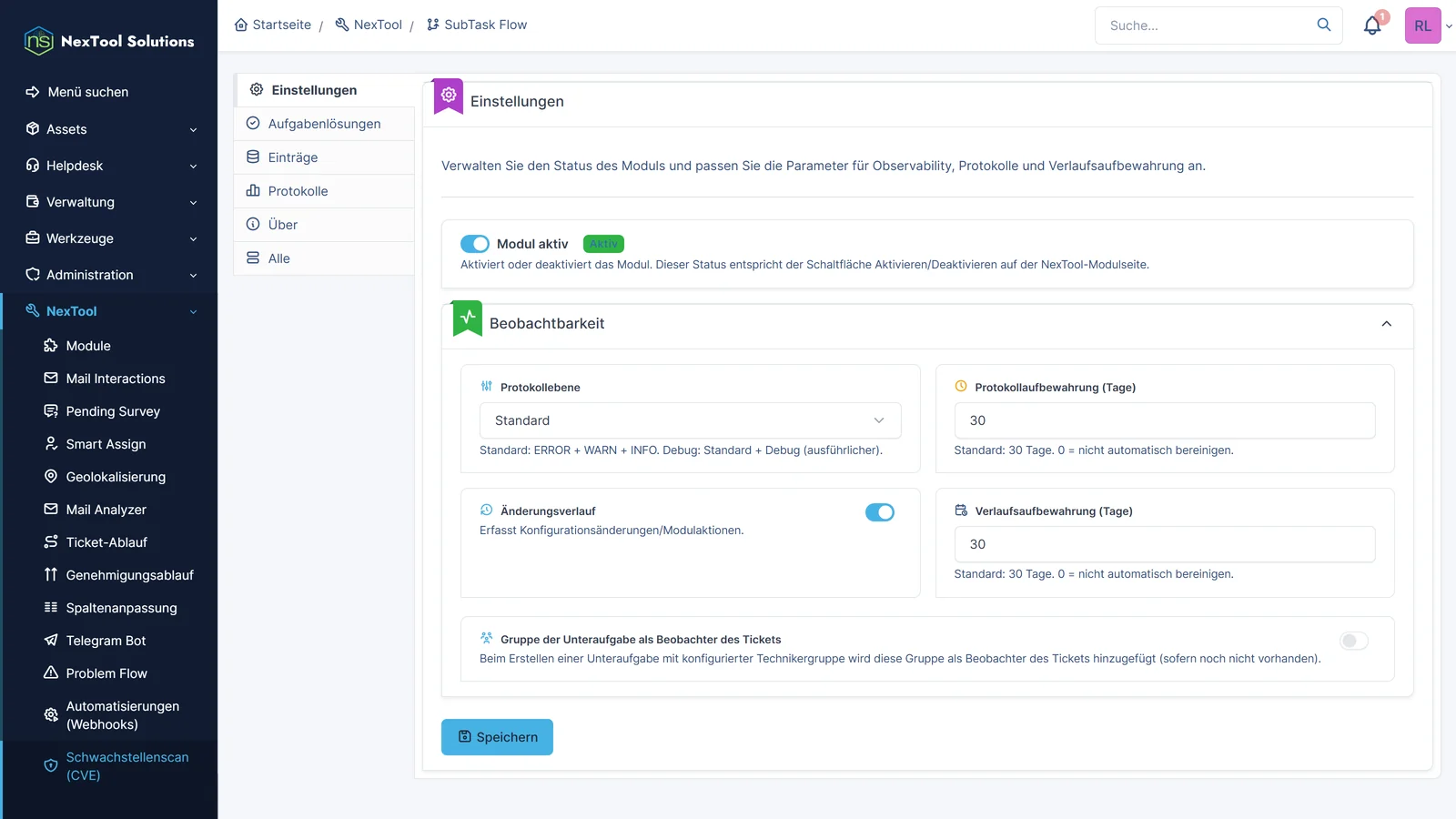
Task: Expand the Helpdesk menu
Action: 109,166
